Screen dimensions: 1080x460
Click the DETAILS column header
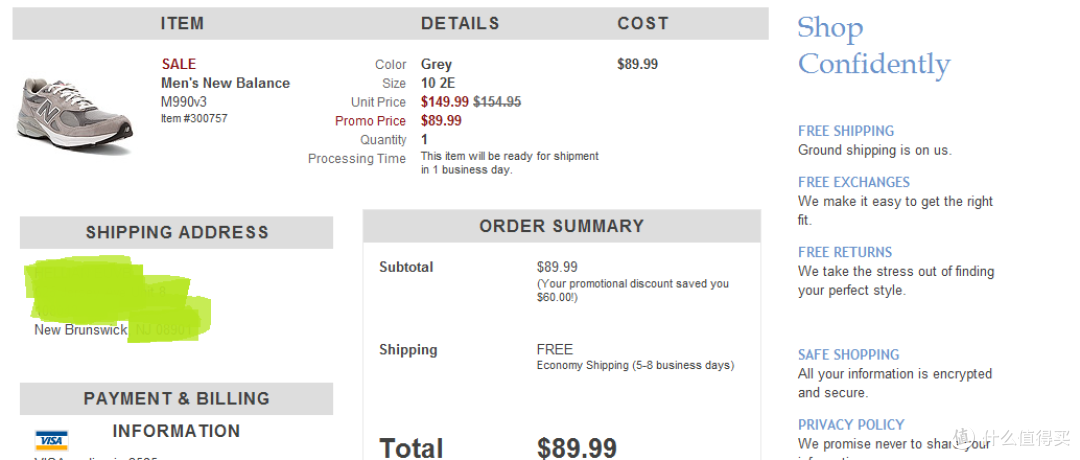460,23
